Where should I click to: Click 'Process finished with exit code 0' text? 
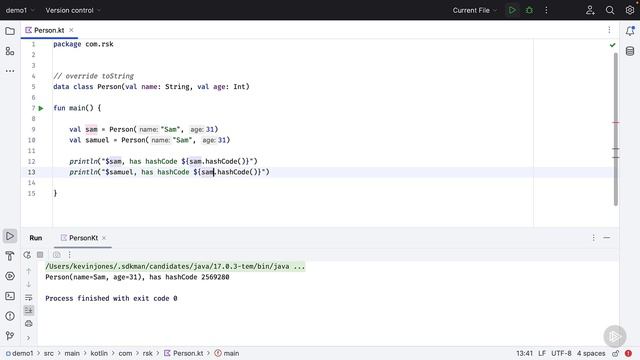click(x=111, y=298)
